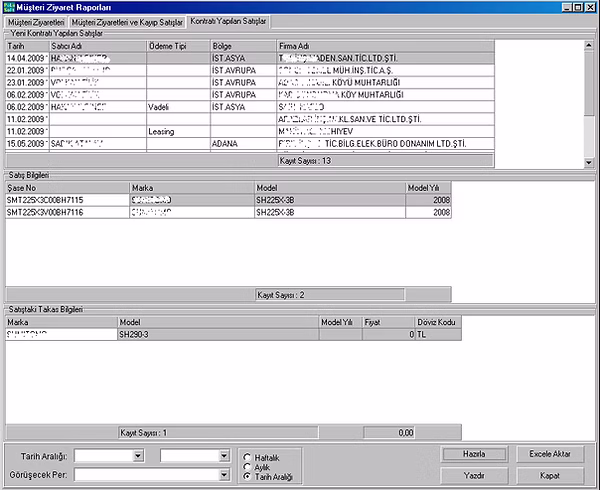Screen dimensions: 600x490
Task: Select the Haftalık radio option
Action: tap(247, 457)
